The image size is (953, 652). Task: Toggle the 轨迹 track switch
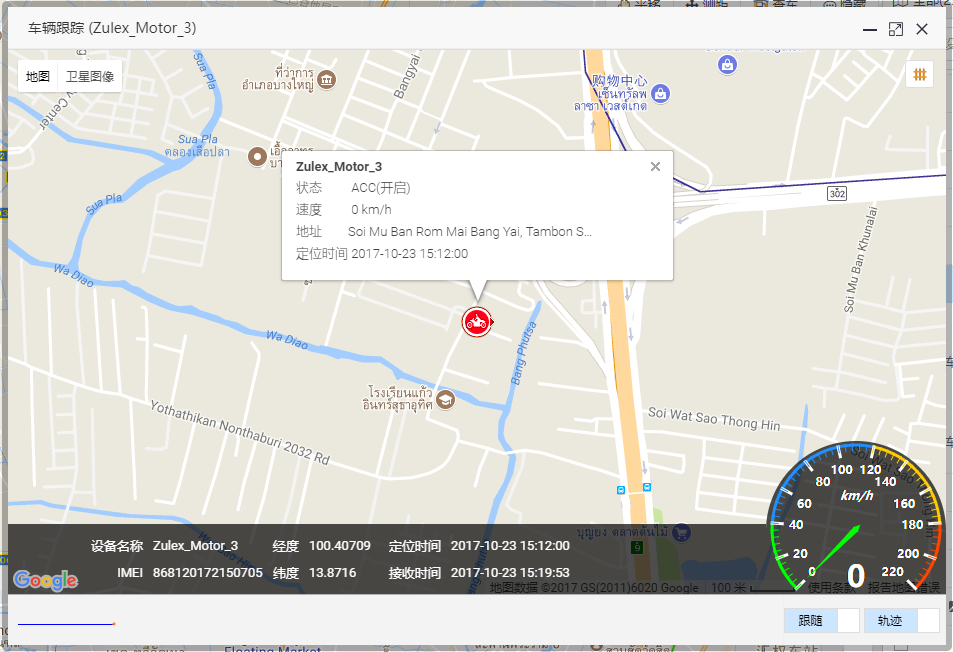coord(902,620)
